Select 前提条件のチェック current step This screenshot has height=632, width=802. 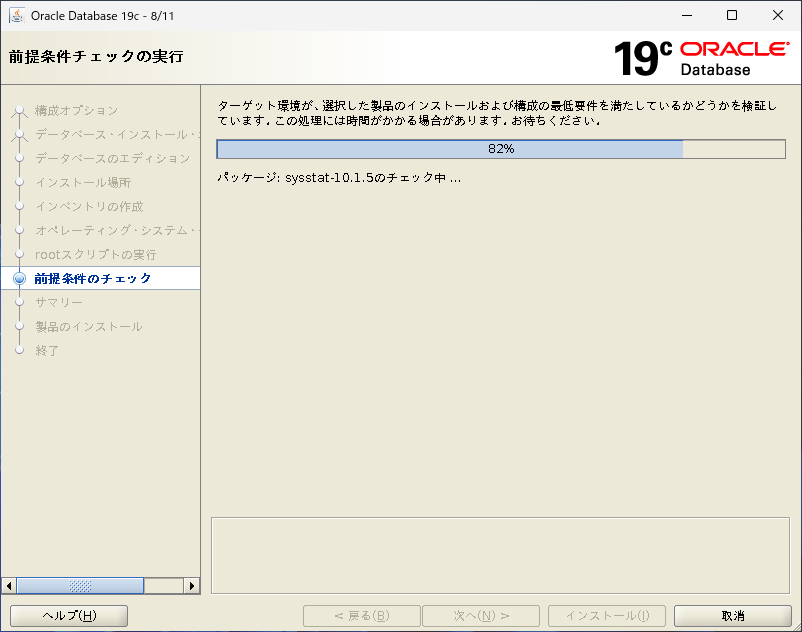coord(93,278)
